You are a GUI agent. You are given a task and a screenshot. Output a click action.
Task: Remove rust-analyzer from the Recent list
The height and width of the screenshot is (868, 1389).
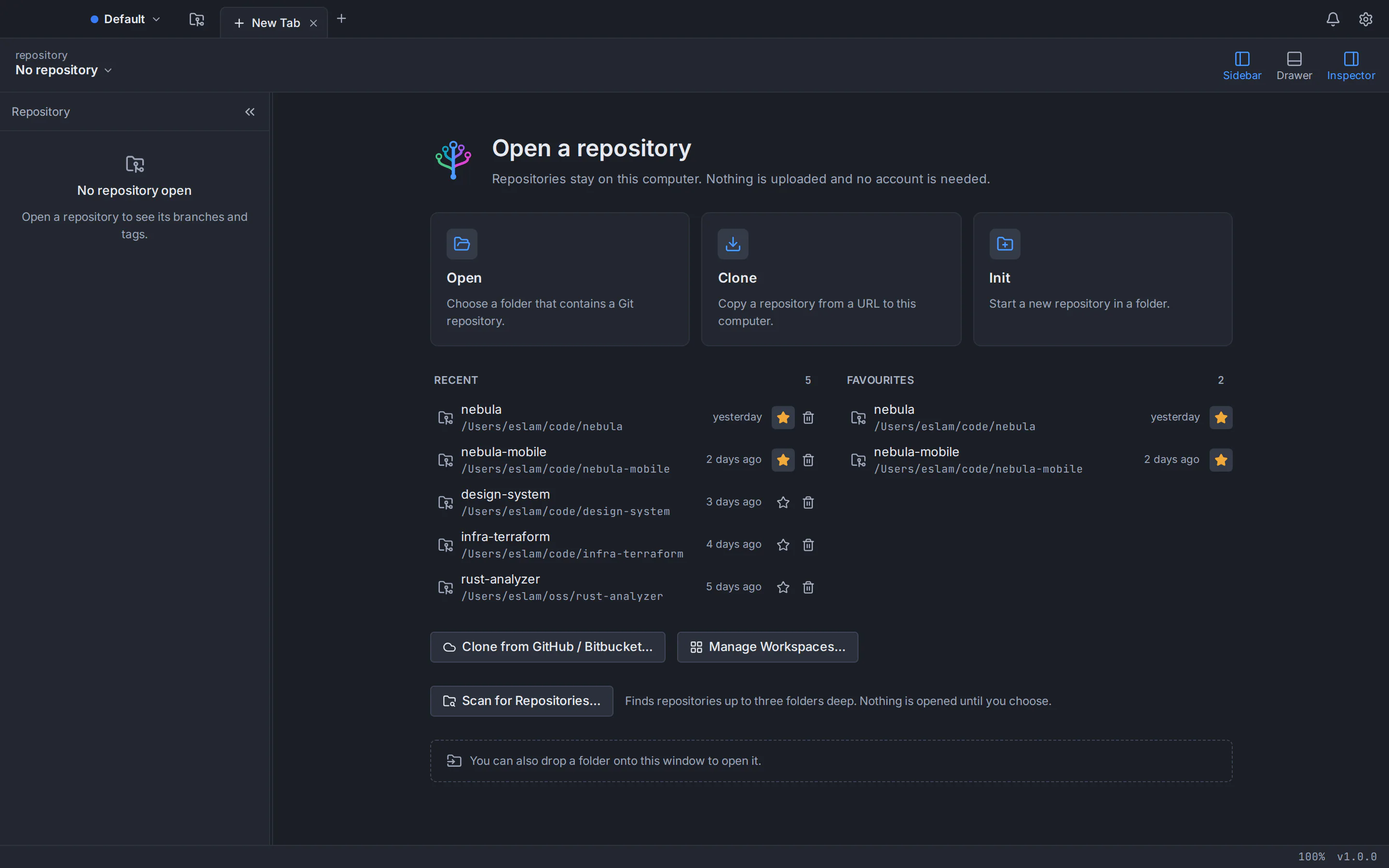[808, 587]
